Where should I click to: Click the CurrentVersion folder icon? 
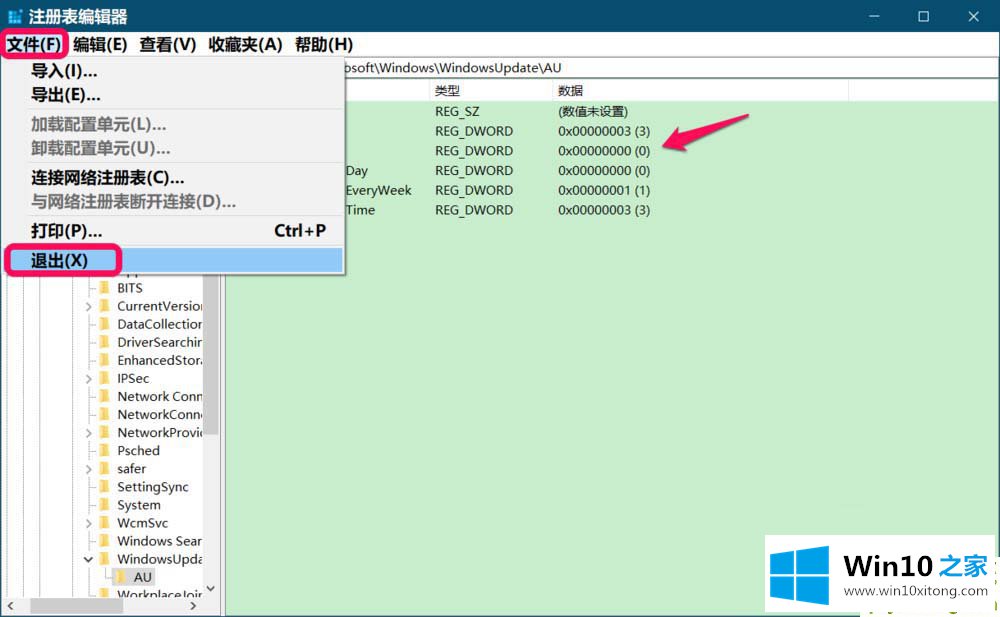[x=105, y=306]
